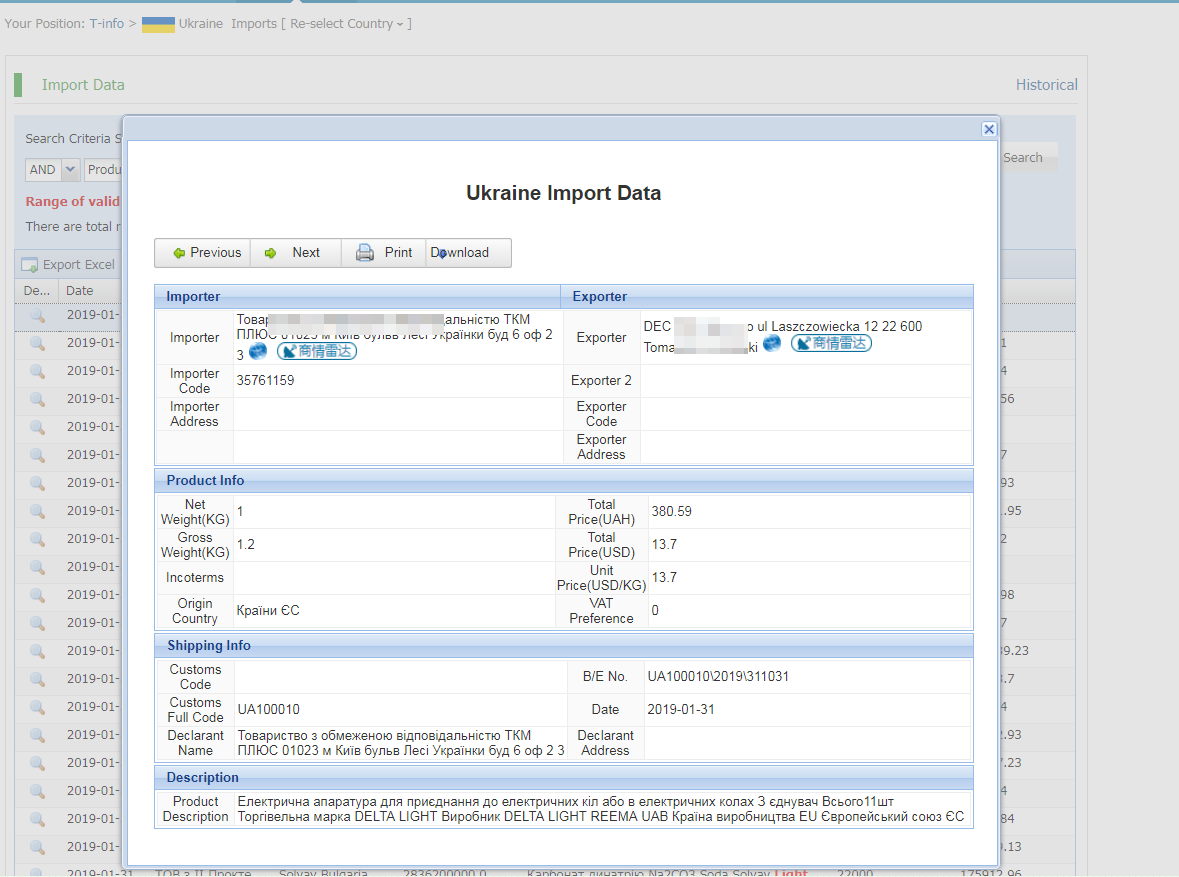Open the search field dropdown next to AND
Screen dimensions: 1179x877
(103, 170)
